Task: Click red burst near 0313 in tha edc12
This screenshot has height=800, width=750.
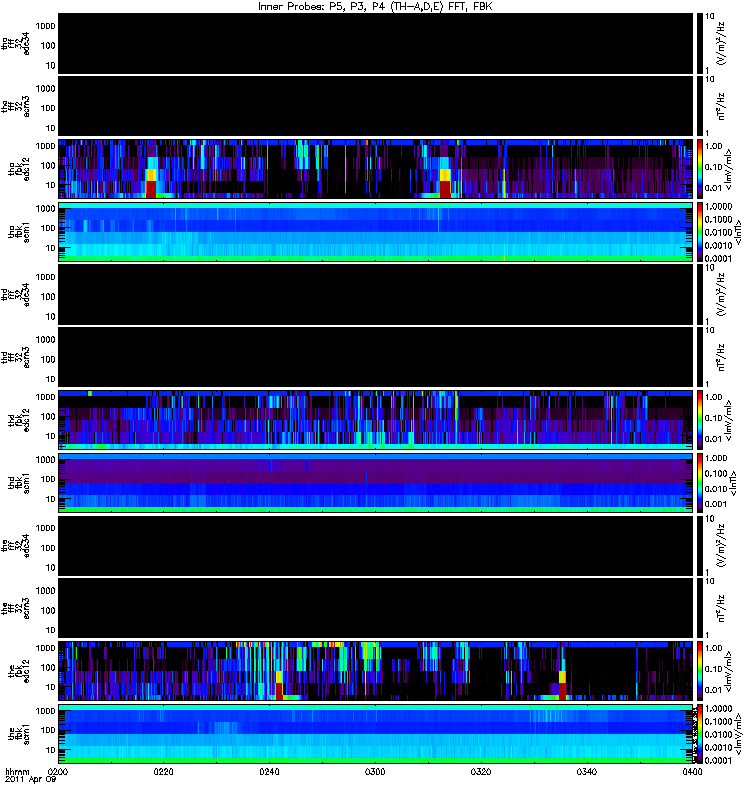Action: pos(445,189)
